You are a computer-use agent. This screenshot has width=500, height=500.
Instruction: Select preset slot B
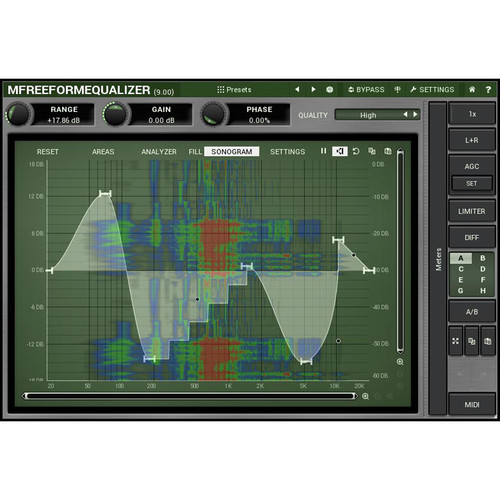pos(483,258)
